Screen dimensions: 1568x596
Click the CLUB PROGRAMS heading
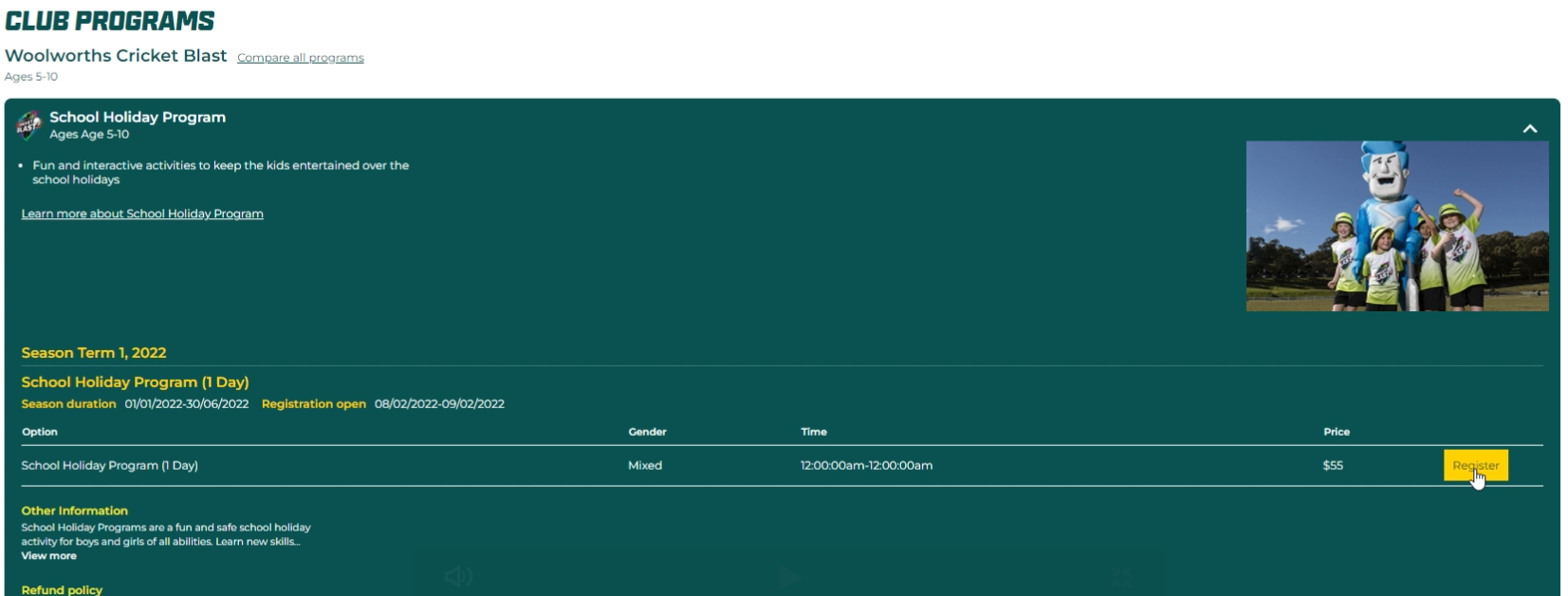coord(110,21)
